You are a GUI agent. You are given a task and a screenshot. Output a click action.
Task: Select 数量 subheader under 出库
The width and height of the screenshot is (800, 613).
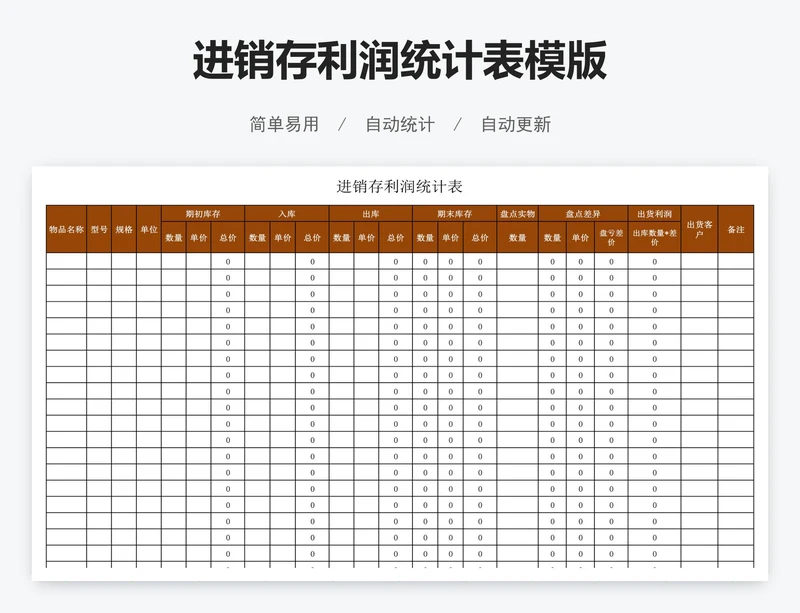pos(341,237)
